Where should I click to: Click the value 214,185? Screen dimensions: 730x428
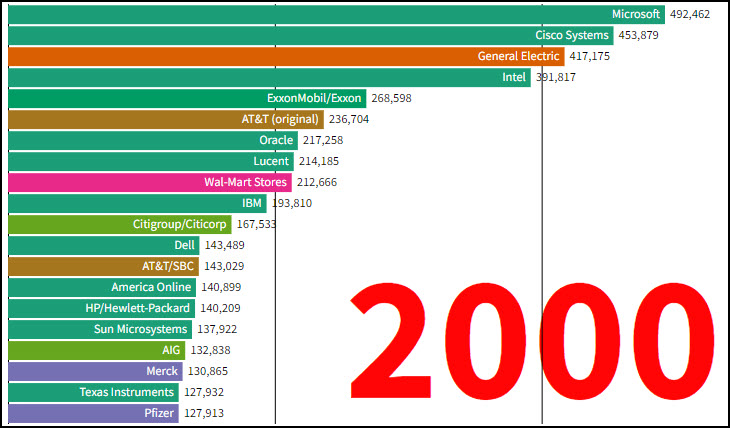tap(319, 161)
